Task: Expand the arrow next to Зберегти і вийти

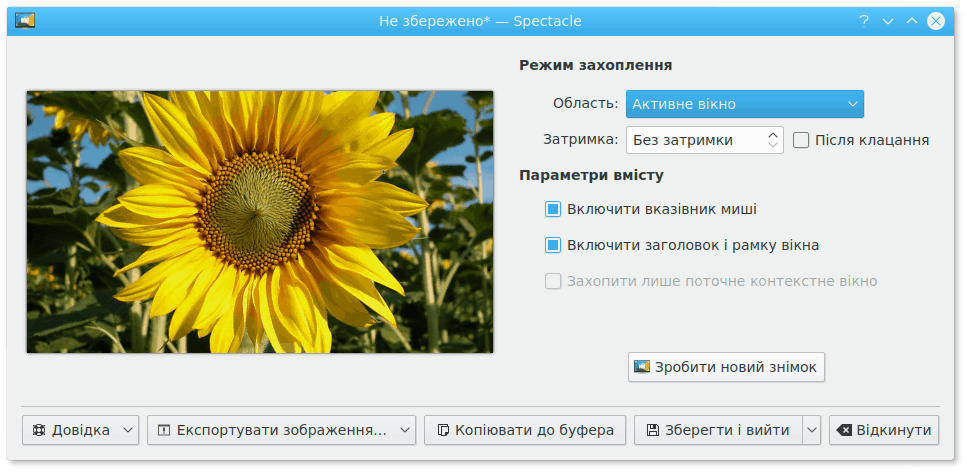Action: tap(812, 430)
